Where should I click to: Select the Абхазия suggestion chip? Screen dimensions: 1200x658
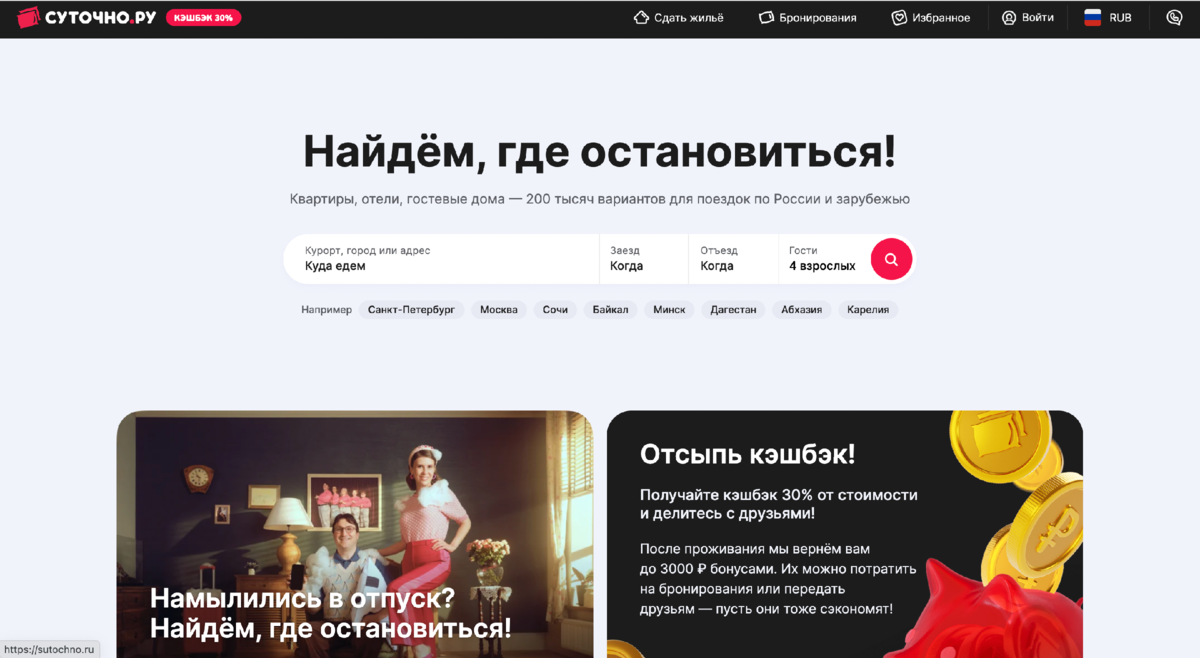[802, 310]
